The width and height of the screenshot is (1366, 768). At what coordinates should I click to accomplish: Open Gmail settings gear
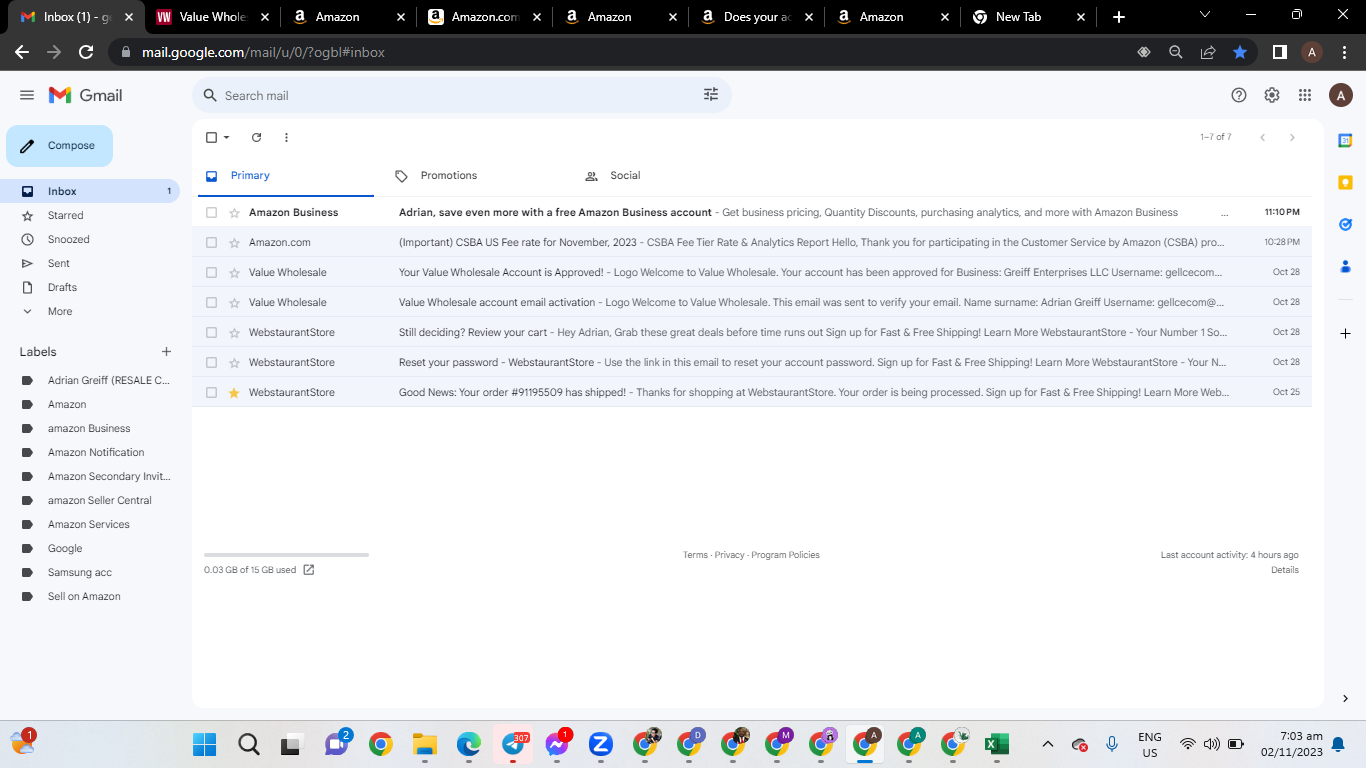click(x=1272, y=95)
